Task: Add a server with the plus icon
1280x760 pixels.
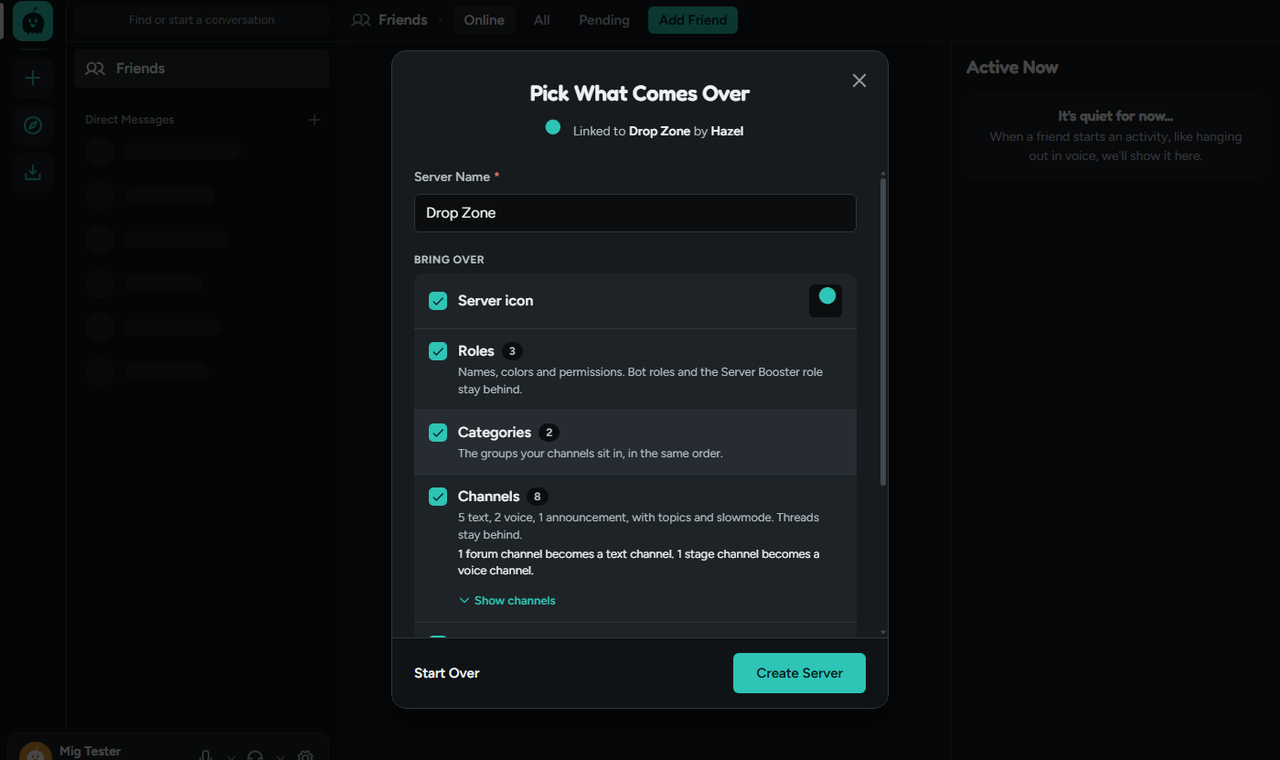Action: click(33, 78)
